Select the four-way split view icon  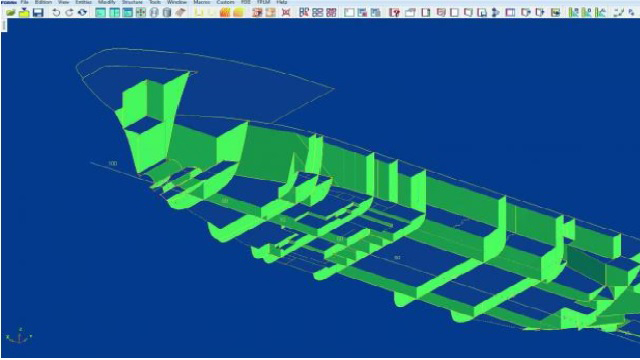140,13
